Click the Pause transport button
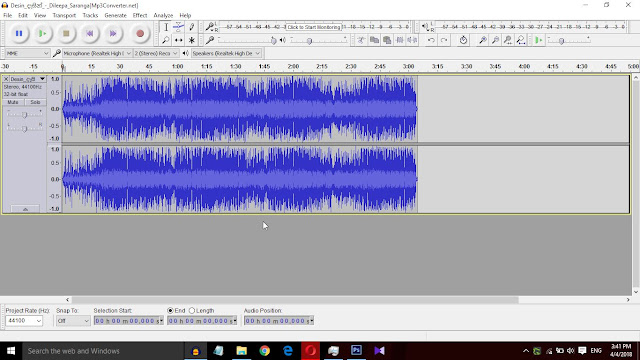This screenshot has width=640, height=360. [x=19, y=33]
